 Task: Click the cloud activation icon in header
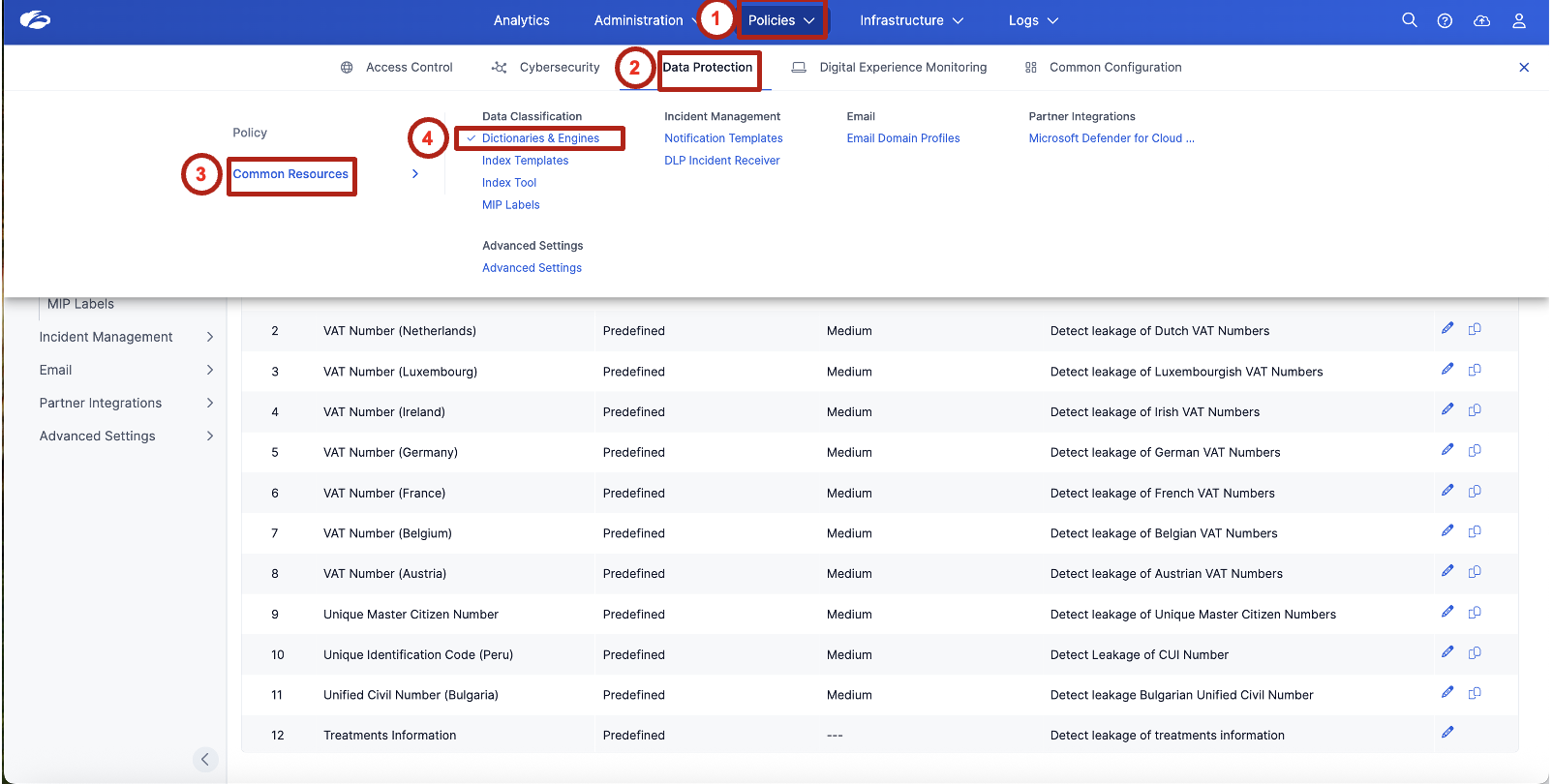1481,20
